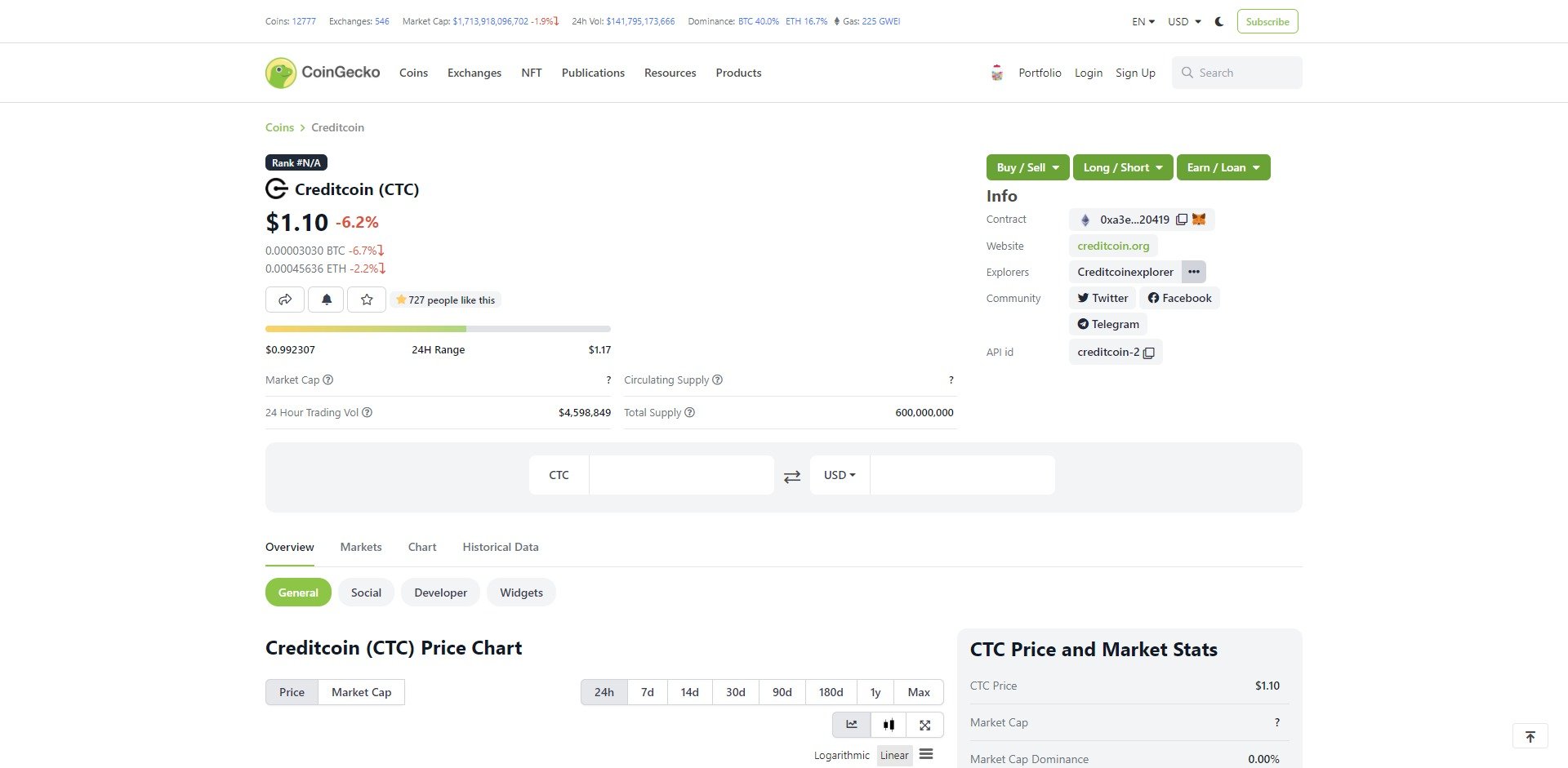Select the Widgets pill tab

521,593
